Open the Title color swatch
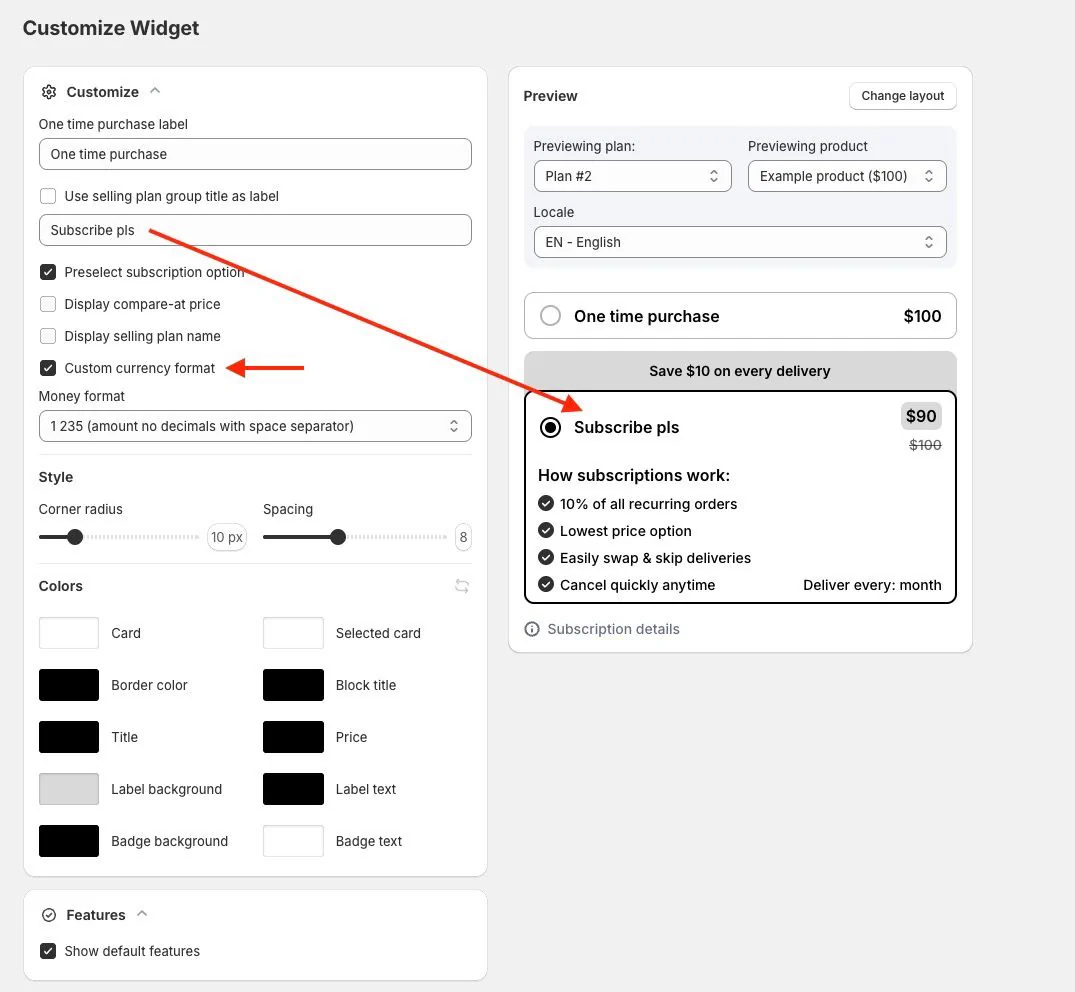This screenshot has width=1075, height=992. (69, 737)
